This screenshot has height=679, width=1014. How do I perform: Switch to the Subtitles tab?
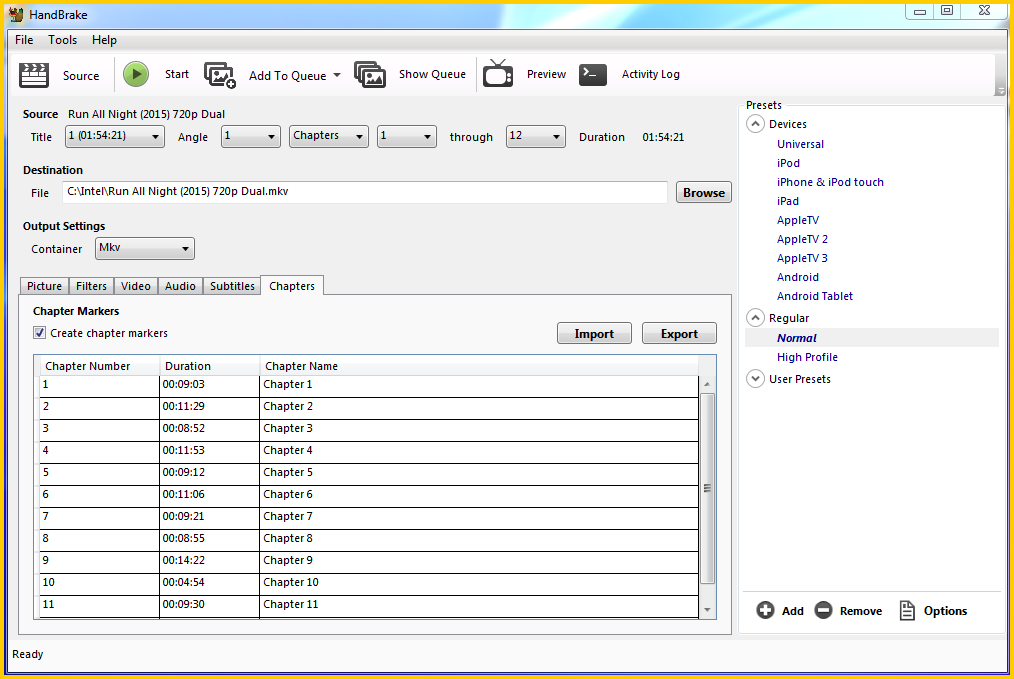232,286
